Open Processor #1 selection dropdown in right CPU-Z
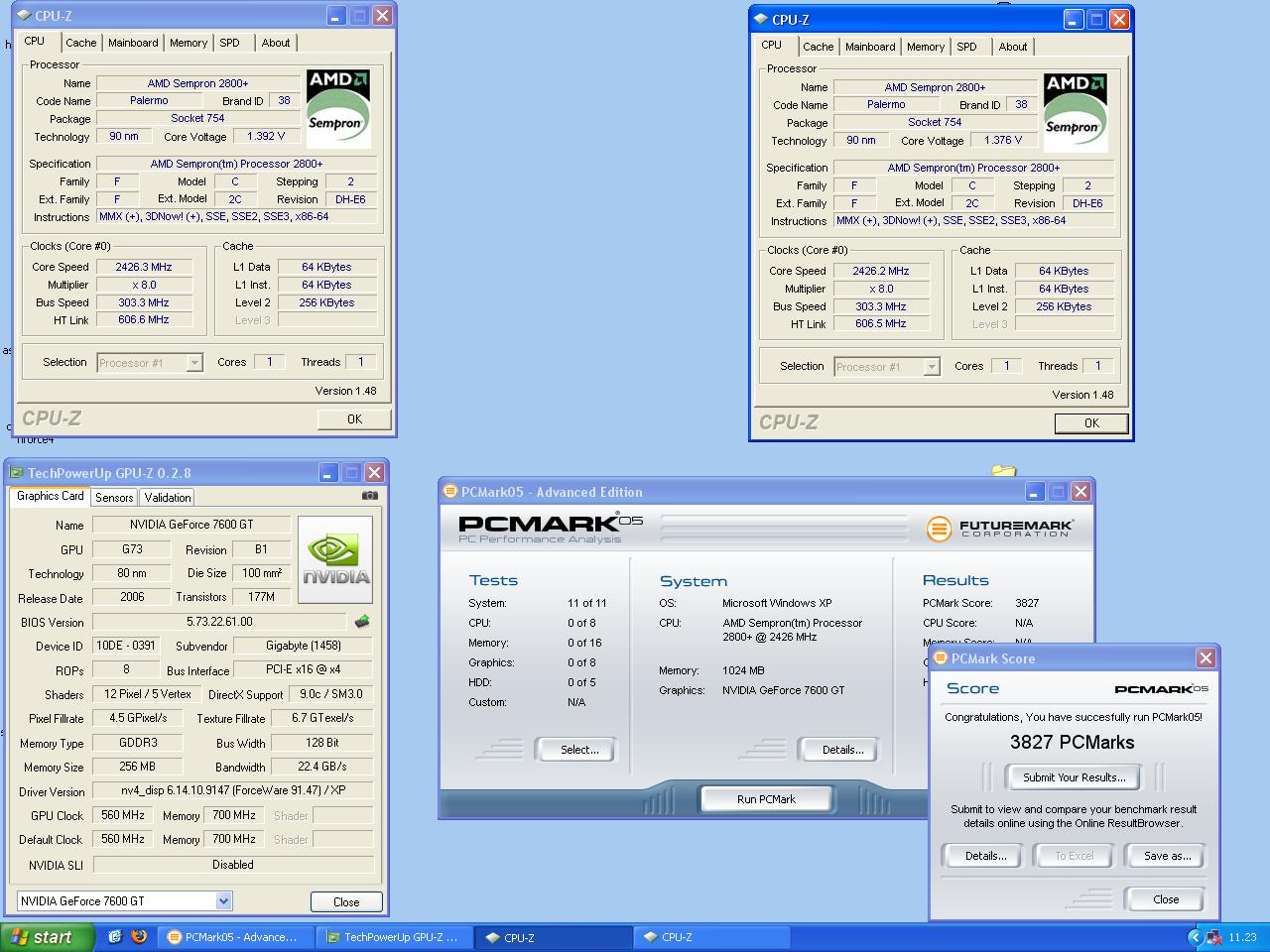 pos(887,367)
